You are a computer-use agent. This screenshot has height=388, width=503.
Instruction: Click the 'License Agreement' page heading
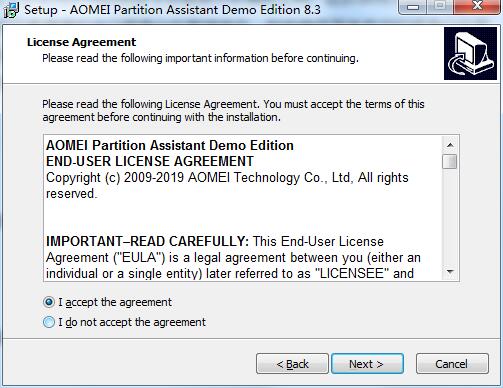[81, 42]
